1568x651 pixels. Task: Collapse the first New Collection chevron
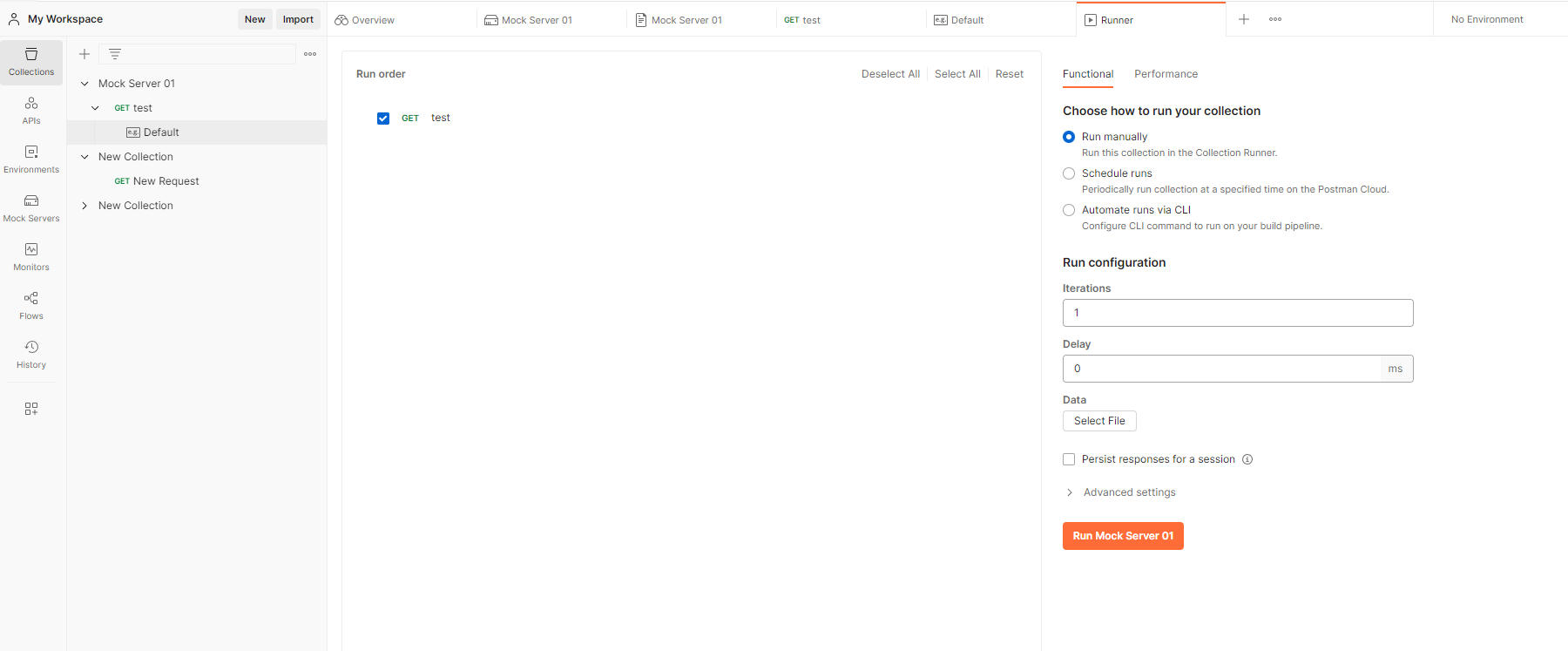pos(84,157)
